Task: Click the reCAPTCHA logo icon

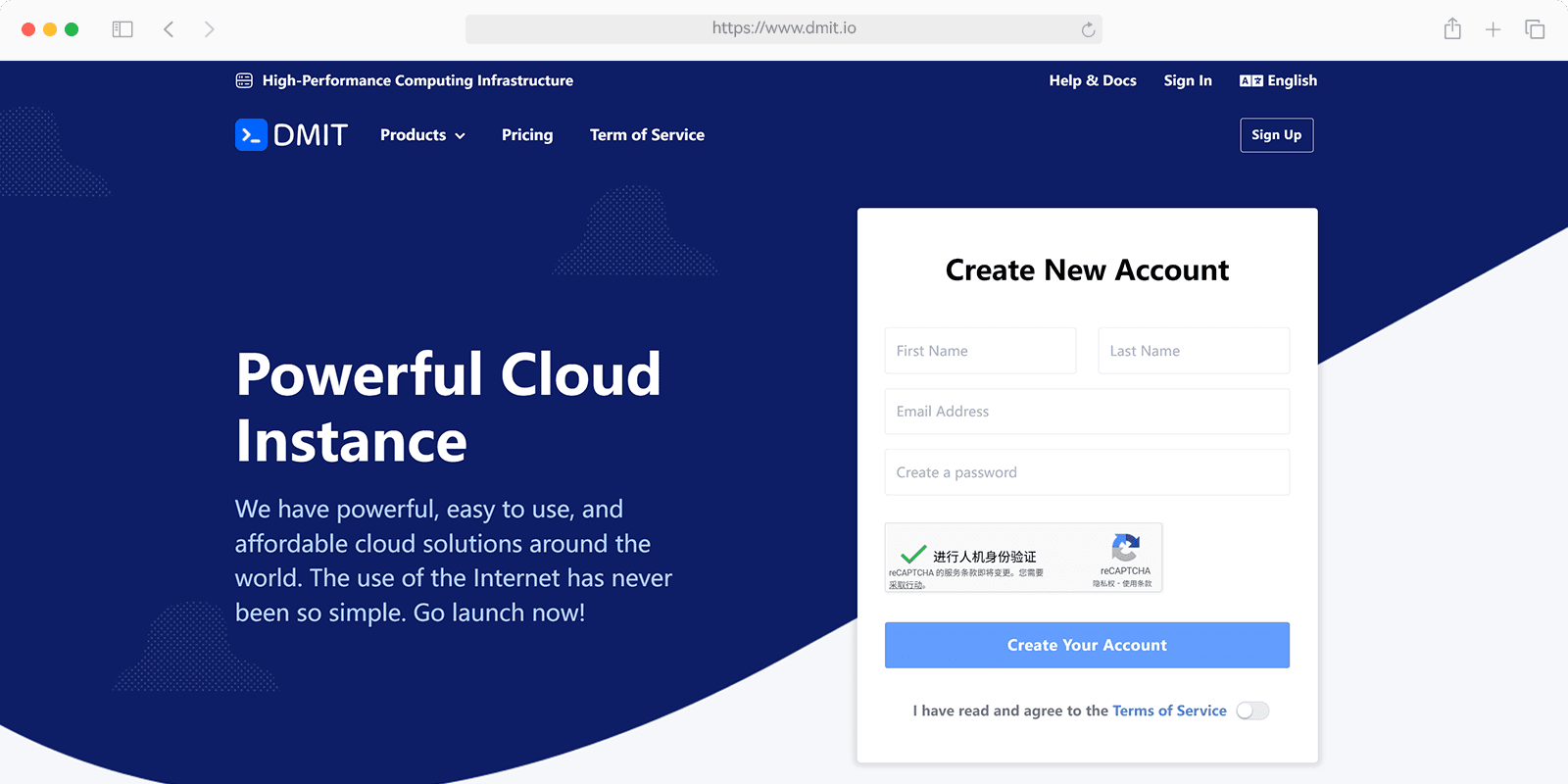Action: 1125,547
